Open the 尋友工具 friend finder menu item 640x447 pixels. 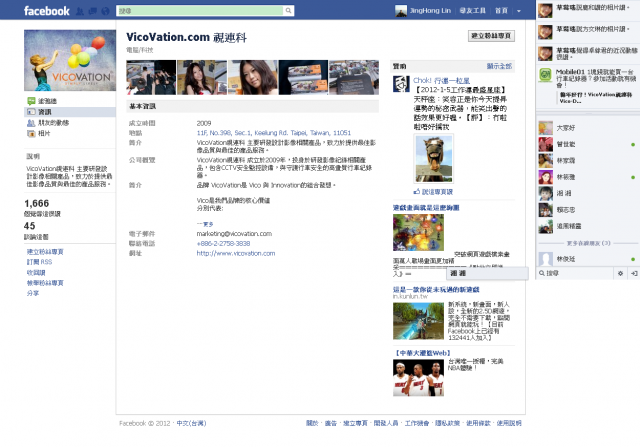473,11
